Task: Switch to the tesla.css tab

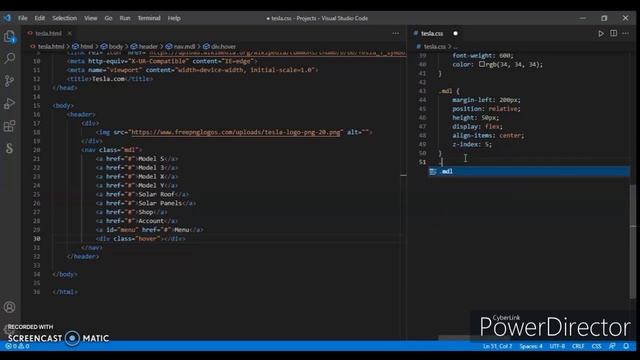Action: (x=432, y=33)
